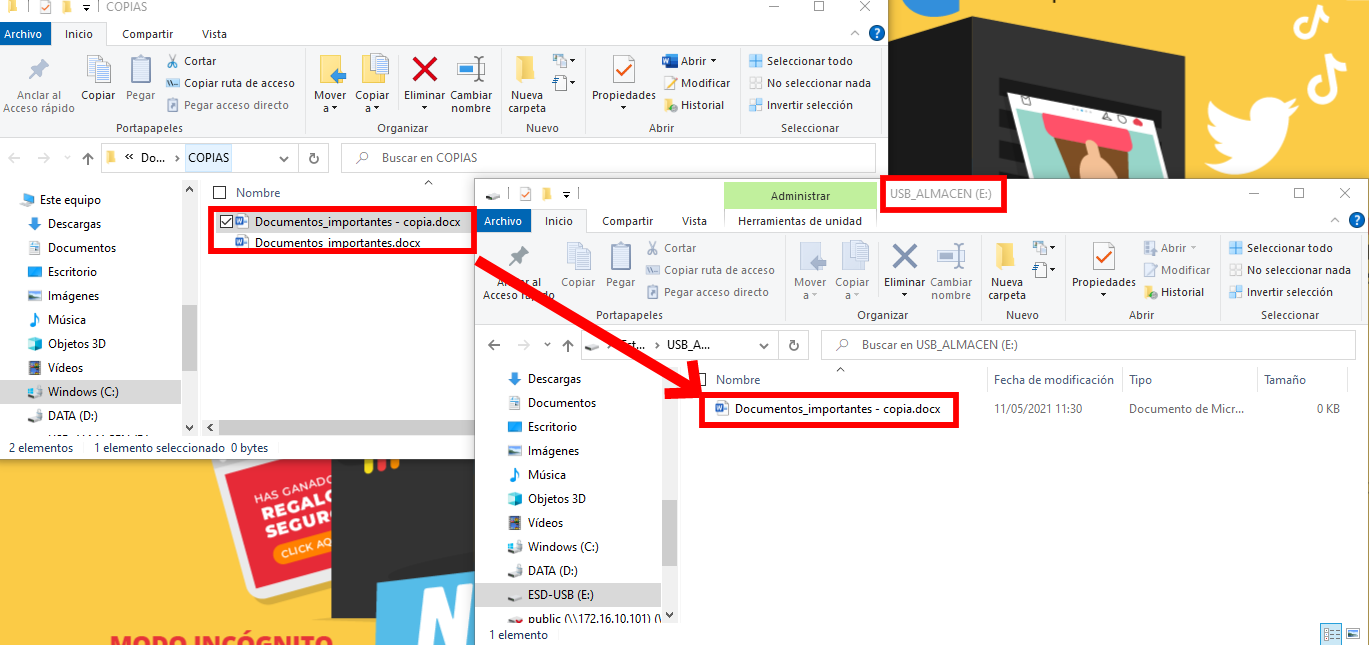Open the Help question mark icon
Viewport: 1369px width, 645px height.
[x=877, y=34]
